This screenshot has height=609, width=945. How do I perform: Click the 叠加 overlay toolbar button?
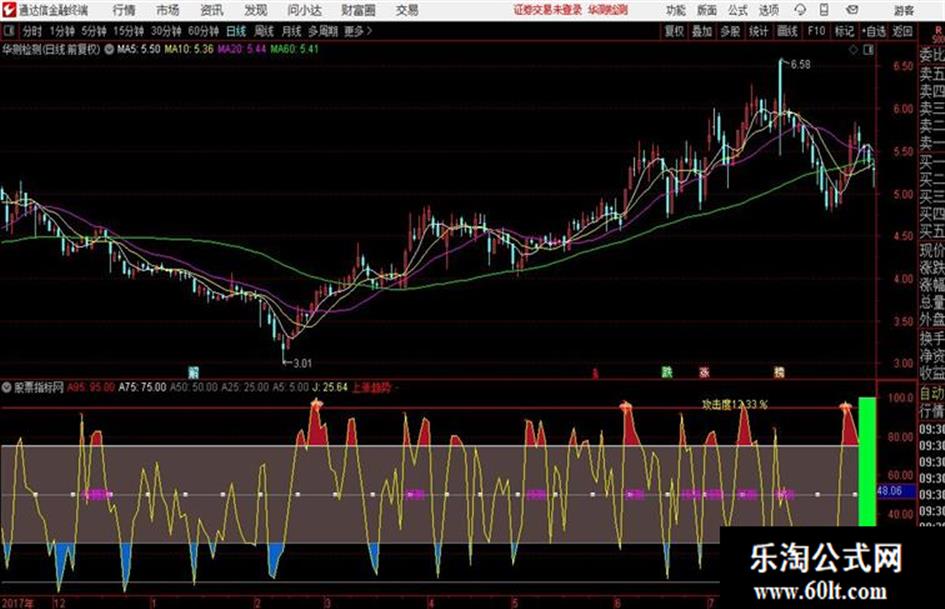(702, 31)
